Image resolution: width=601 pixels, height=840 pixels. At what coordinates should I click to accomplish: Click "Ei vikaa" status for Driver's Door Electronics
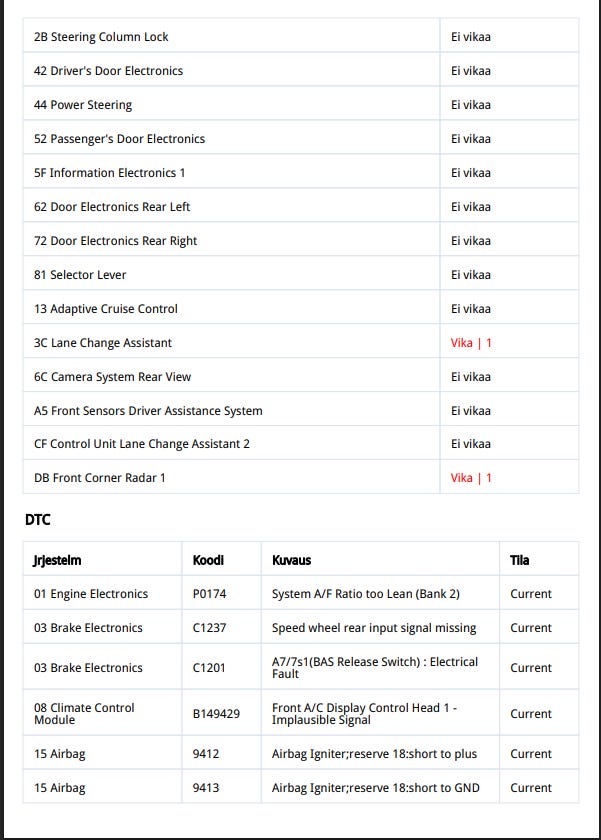471,71
